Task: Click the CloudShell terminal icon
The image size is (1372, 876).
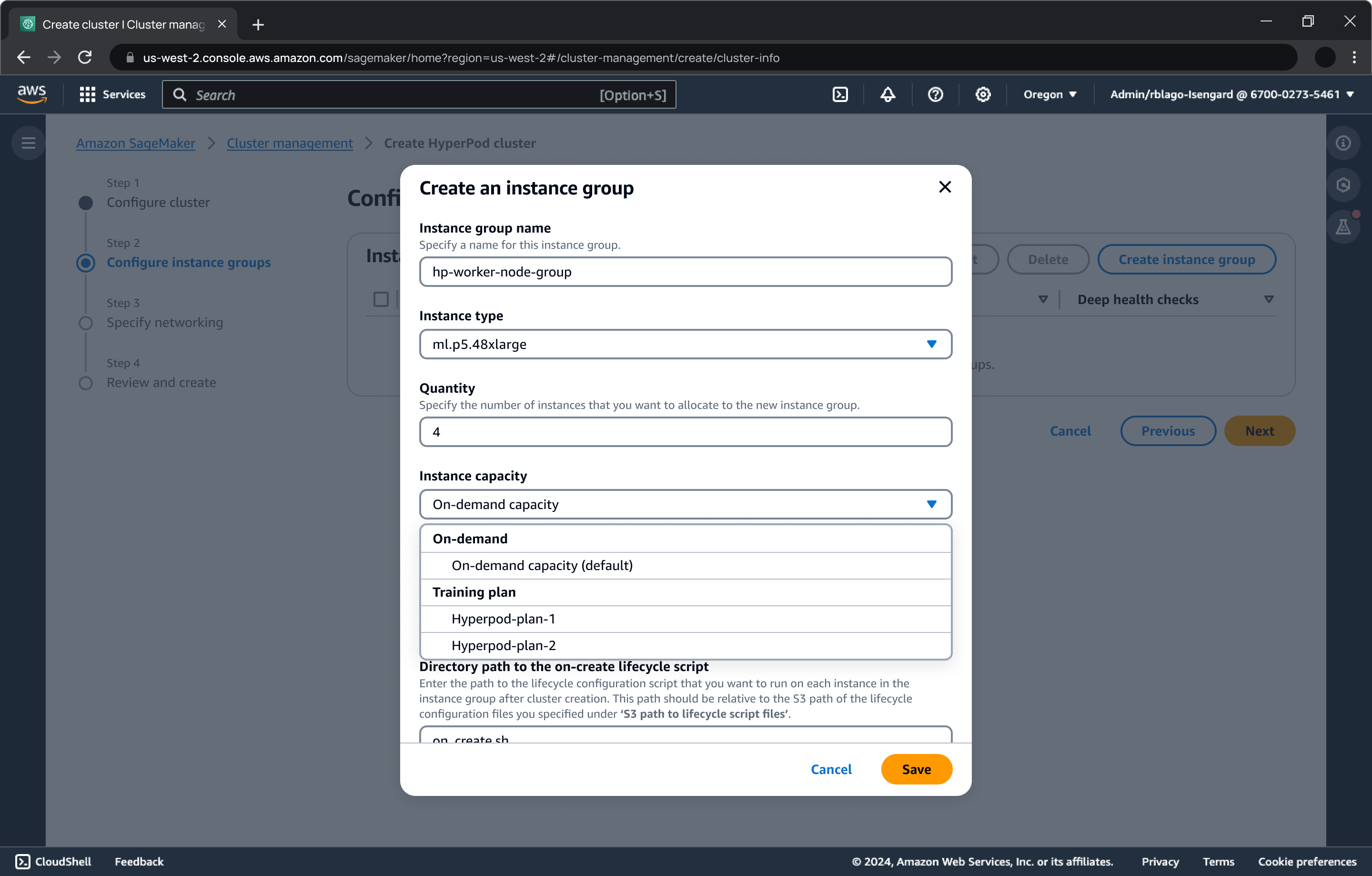Action: (x=21, y=861)
